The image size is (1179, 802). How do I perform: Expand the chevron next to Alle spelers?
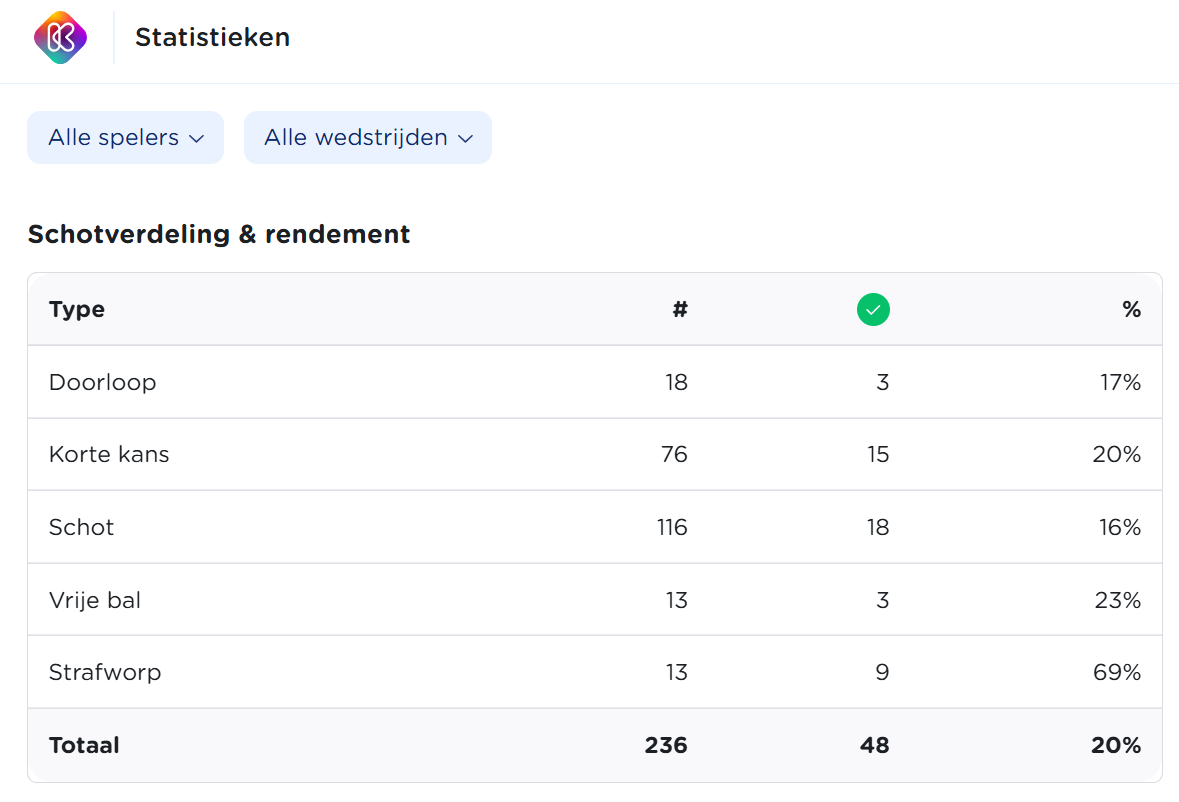(198, 138)
